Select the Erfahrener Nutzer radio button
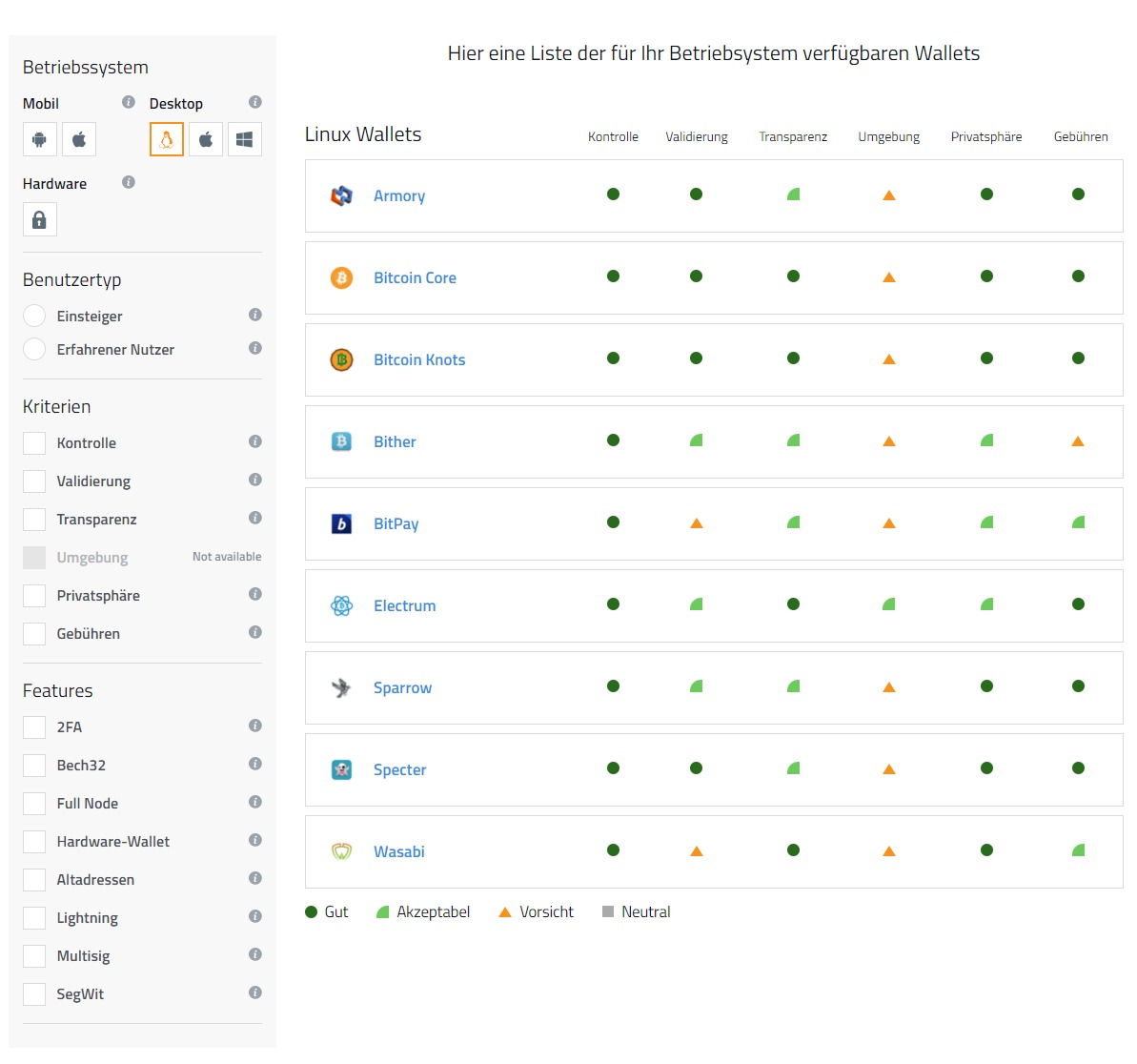This screenshot has height=1064, width=1137. 34,350
